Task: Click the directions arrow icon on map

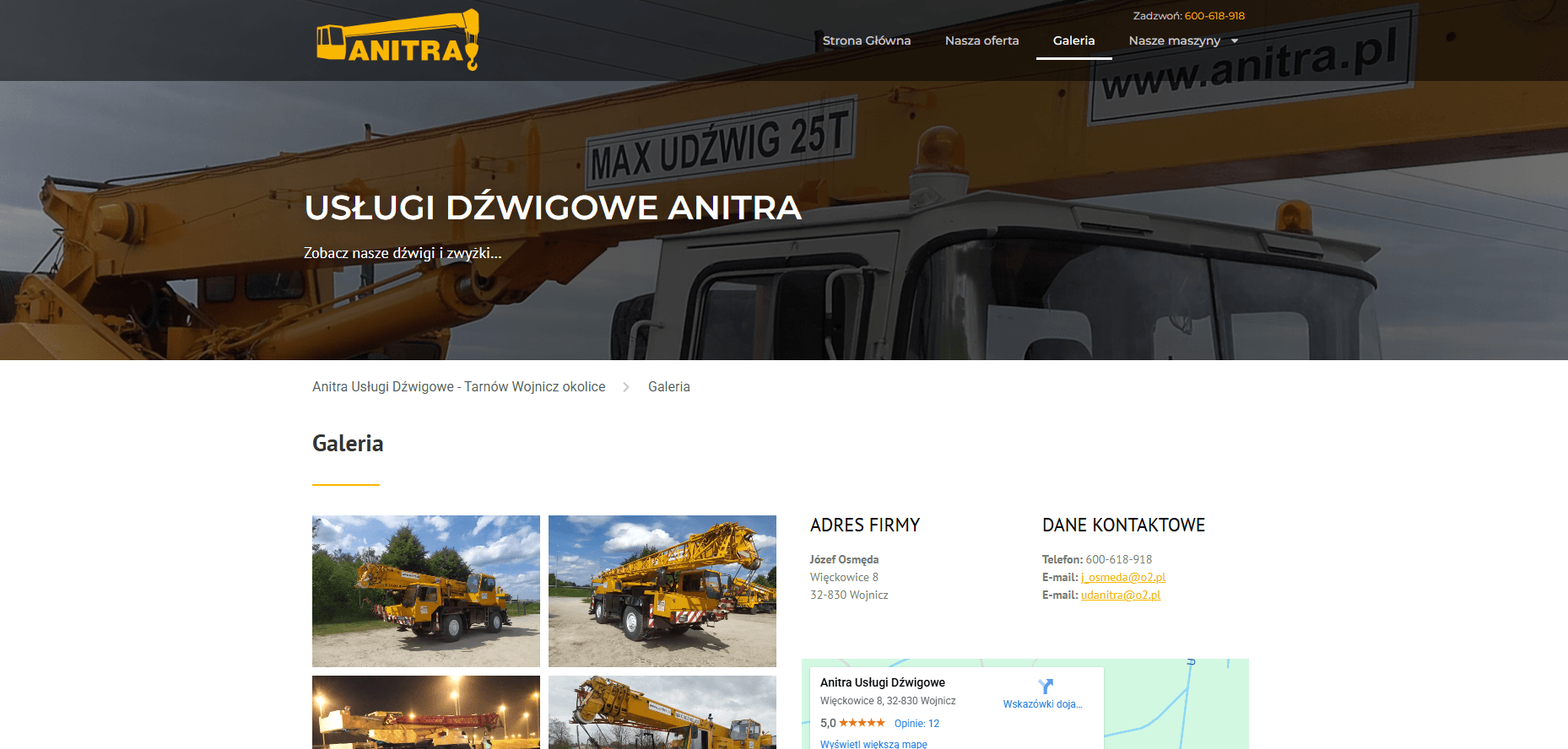Action: pos(1046,686)
